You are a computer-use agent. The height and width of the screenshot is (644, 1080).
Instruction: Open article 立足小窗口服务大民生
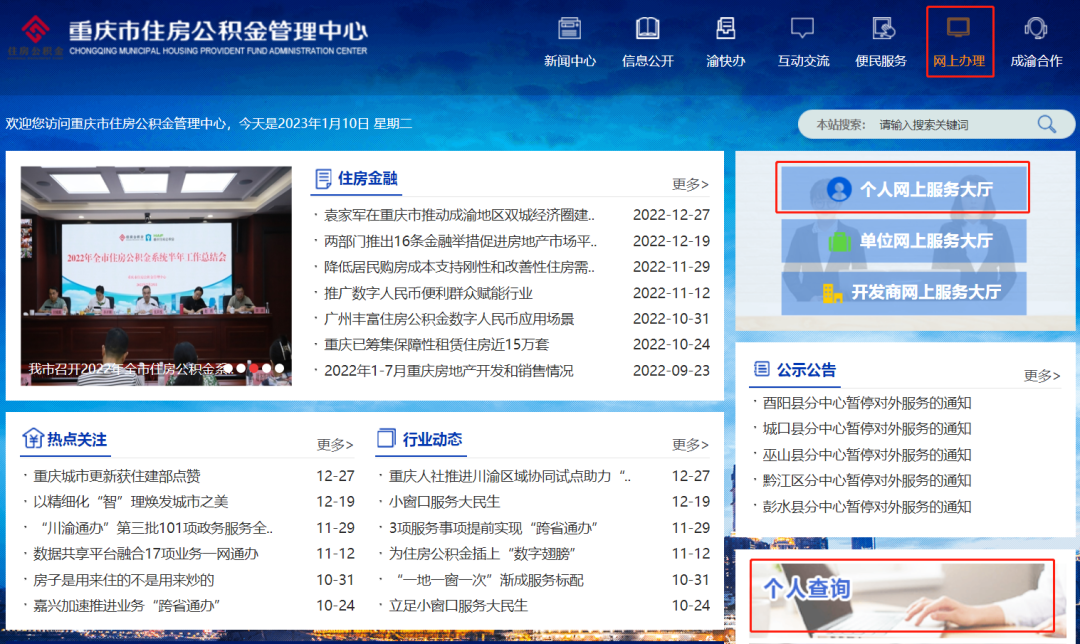point(458,605)
